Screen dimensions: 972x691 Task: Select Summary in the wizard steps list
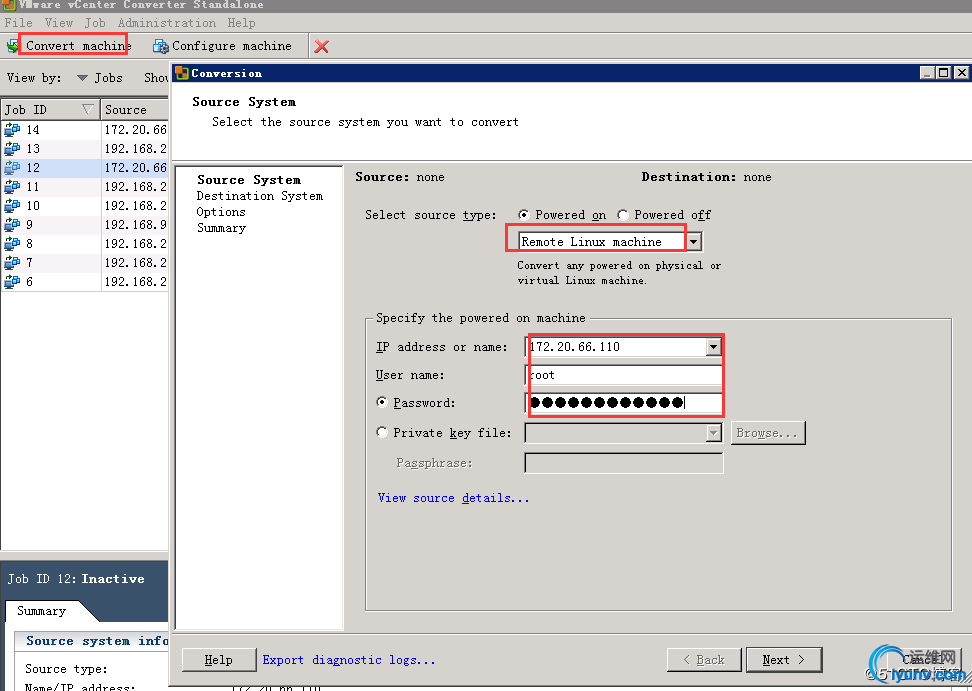point(221,228)
